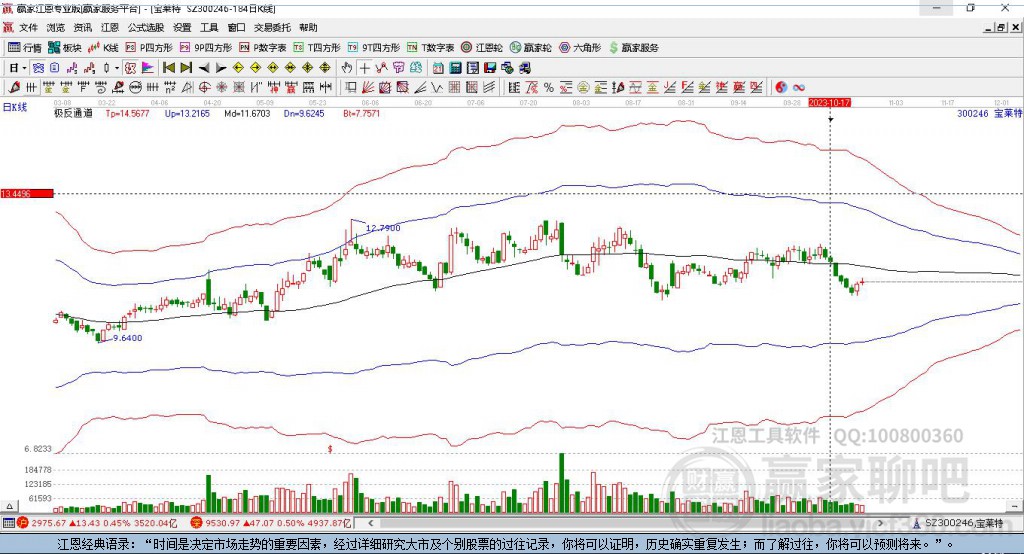Click the 12.7900 high price label
Viewport: 1024px width, 554px height.
383,228
